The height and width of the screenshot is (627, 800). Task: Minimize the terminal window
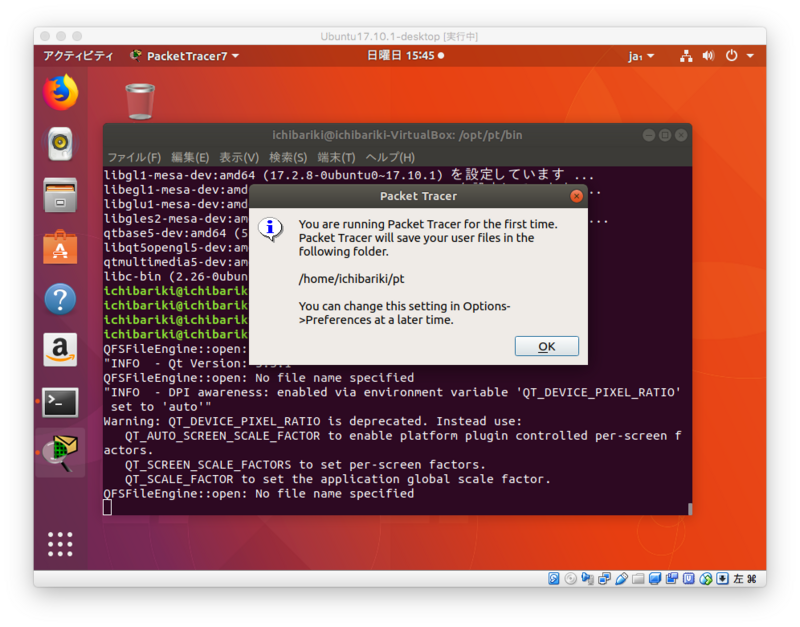pyautogui.click(x=648, y=135)
